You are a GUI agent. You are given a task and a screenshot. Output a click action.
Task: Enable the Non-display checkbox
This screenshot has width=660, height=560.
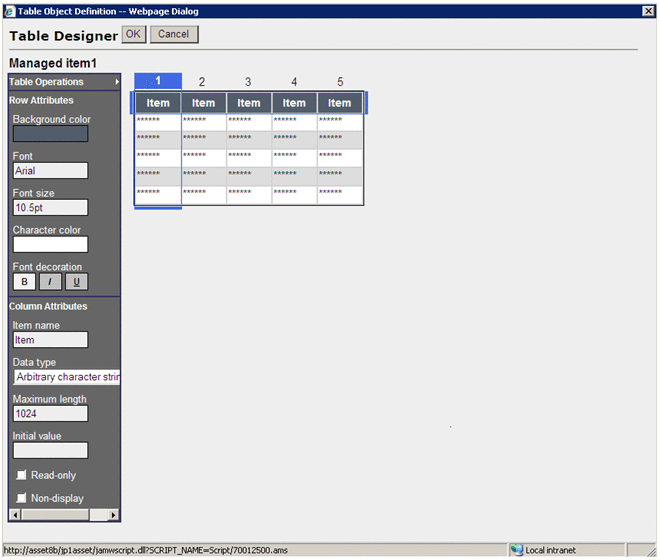[x=21, y=498]
